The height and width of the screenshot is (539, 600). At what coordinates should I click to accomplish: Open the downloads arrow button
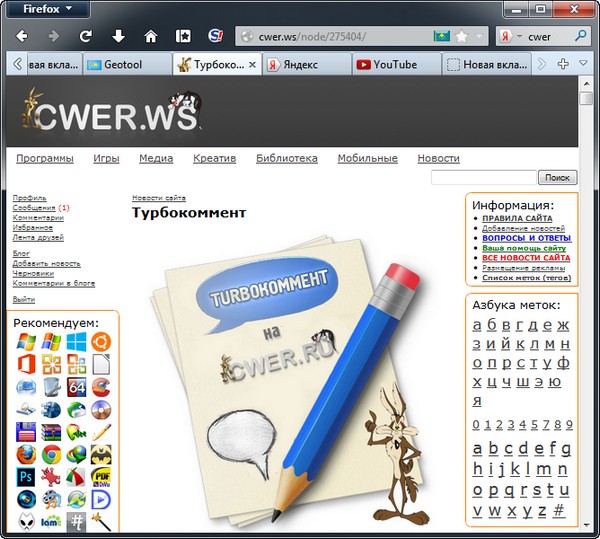pyautogui.click(x=118, y=36)
